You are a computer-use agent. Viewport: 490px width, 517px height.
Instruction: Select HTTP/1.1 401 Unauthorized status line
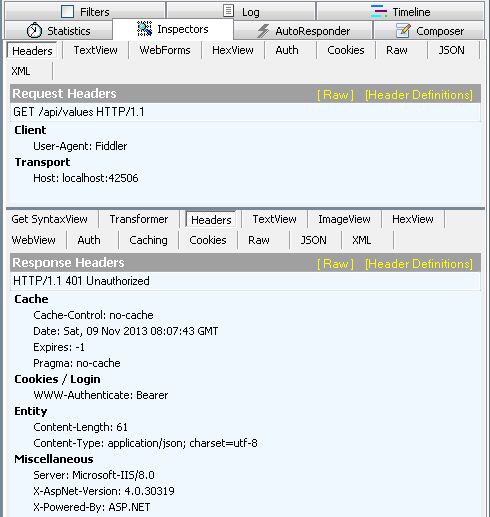click(245, 281)
